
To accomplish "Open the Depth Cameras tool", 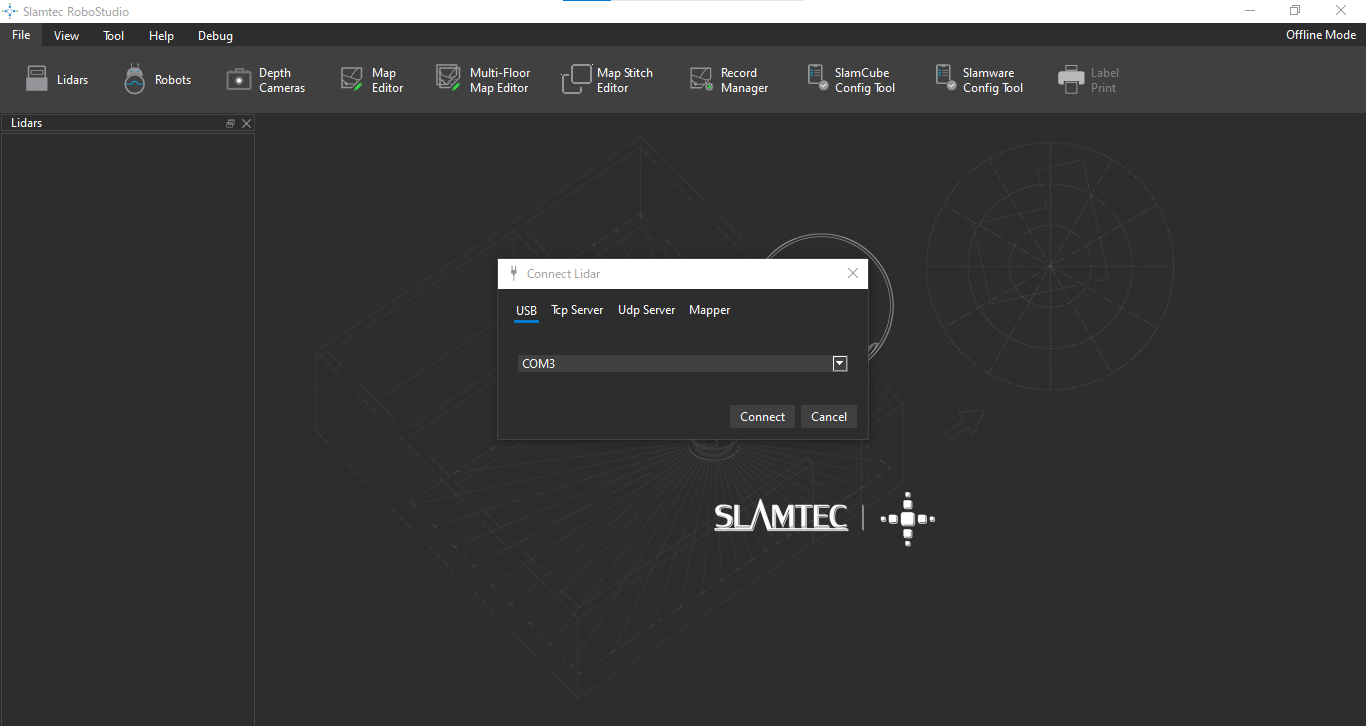I will (x=266, y=80).
